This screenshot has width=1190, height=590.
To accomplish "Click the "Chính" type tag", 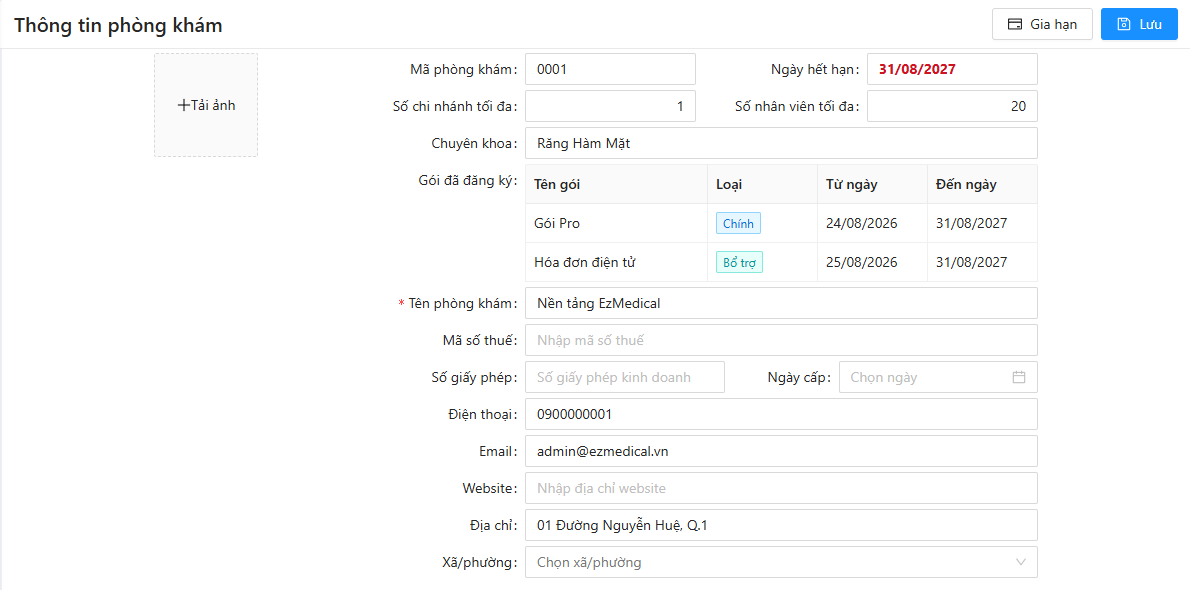I will pos(738,223).
